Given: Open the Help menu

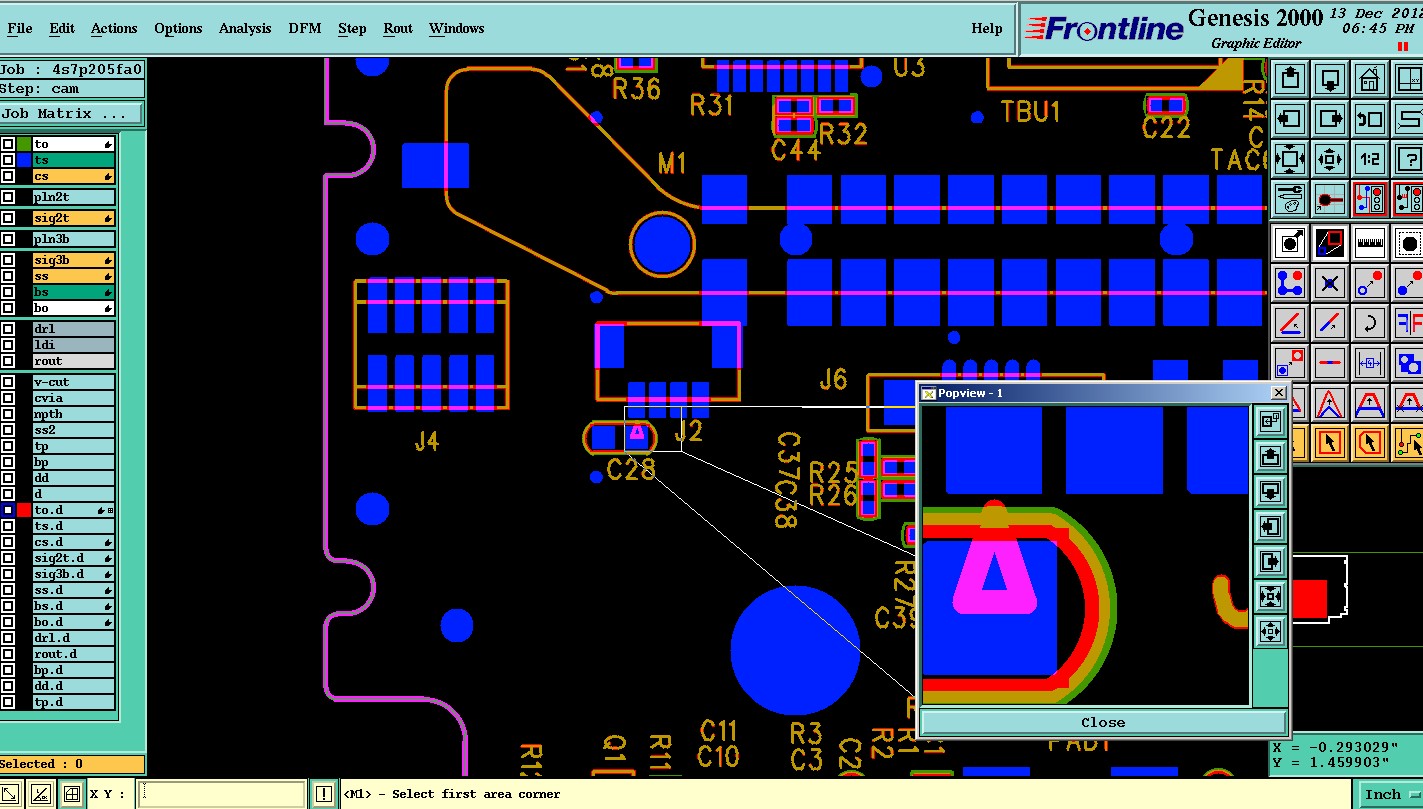Looking at the screenshot, I should click(x=987, y=28).
